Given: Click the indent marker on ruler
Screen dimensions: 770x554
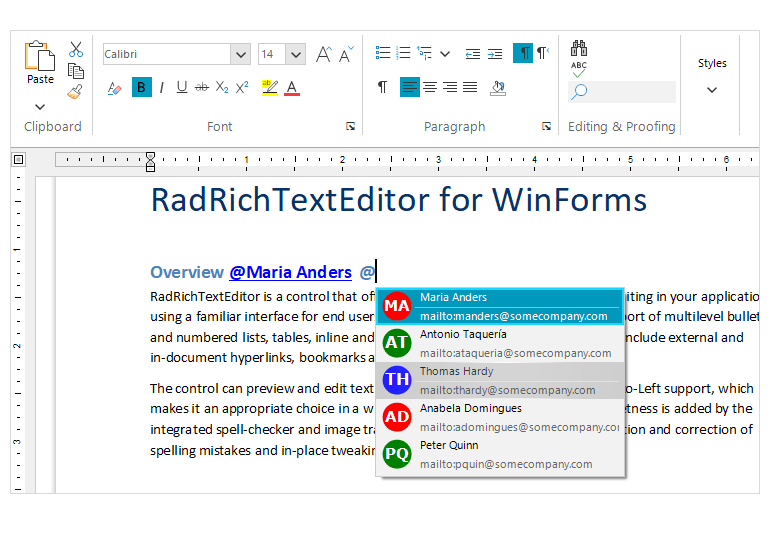Looking at the screenshot, I should 150,162.
